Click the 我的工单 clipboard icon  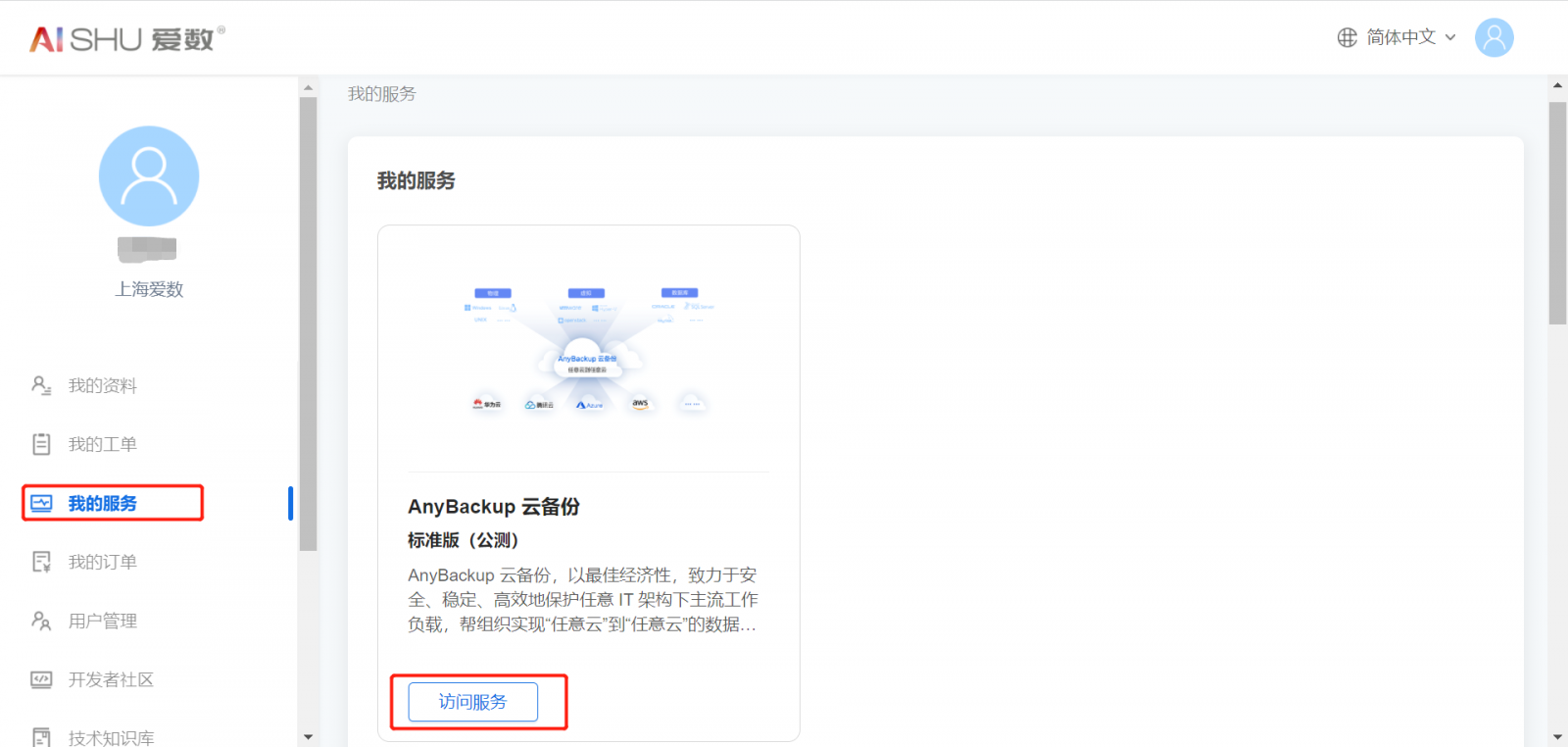[x=41, y=444]
